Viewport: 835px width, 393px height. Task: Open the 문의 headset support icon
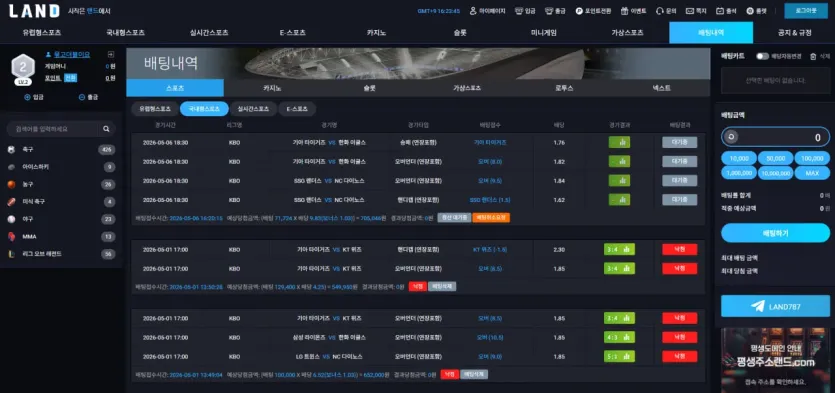coord(659,11)
